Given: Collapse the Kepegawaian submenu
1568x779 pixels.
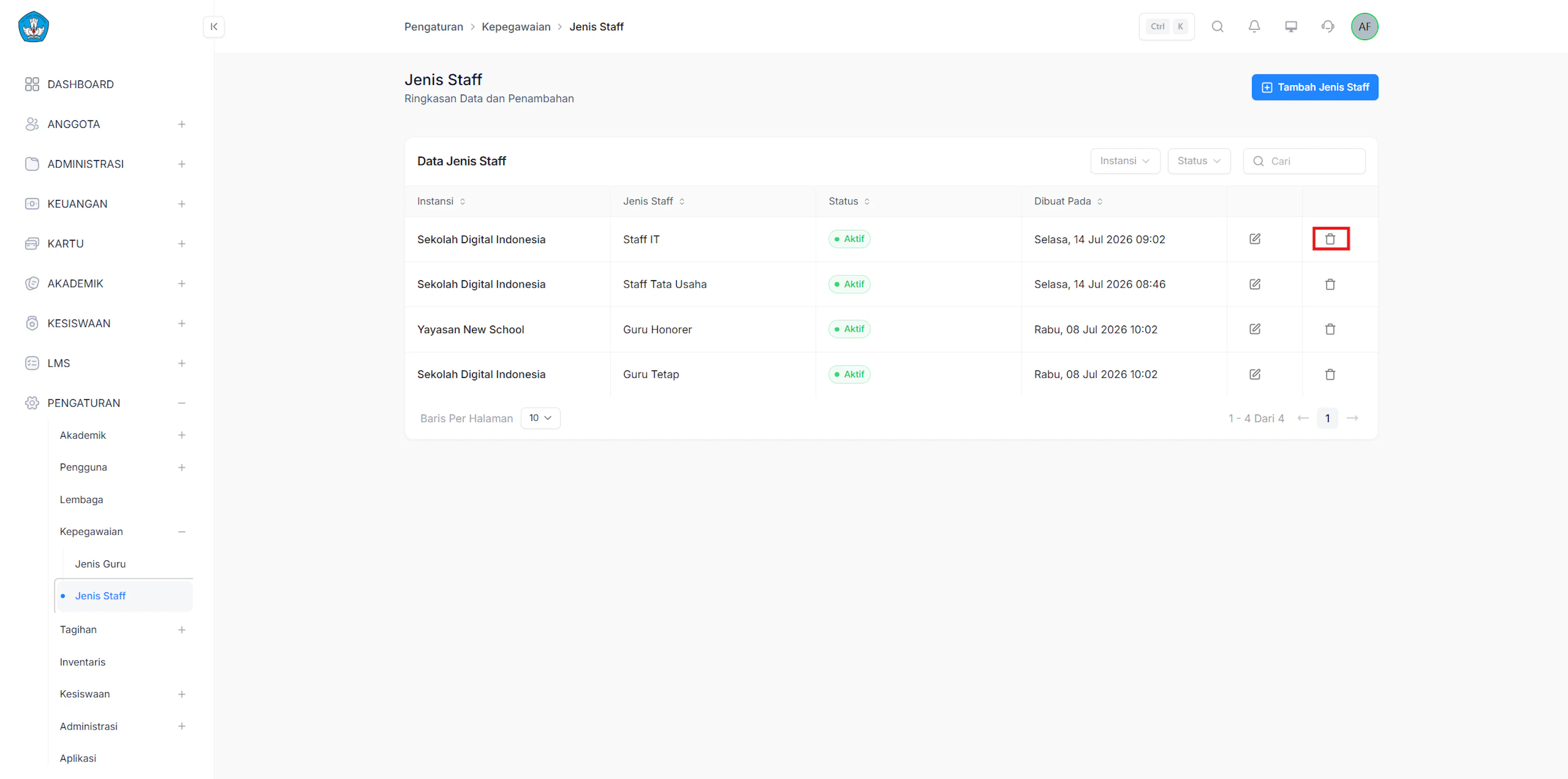Looking at the screenshot, I should (181, 531).
